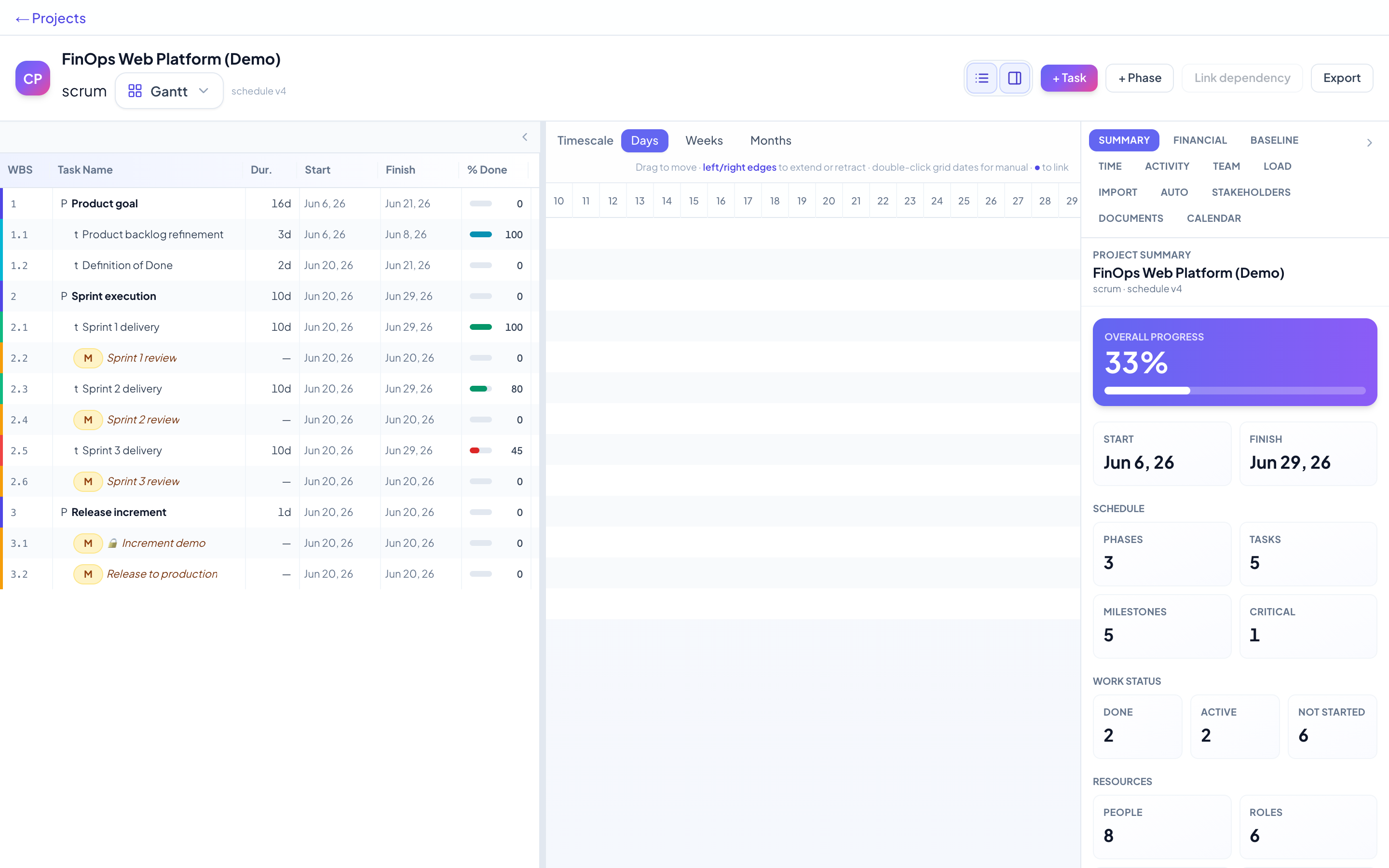Viewport: 1389px width, 868px height.
Task: Toggle the side panel layout icon
Action: 1014,78
